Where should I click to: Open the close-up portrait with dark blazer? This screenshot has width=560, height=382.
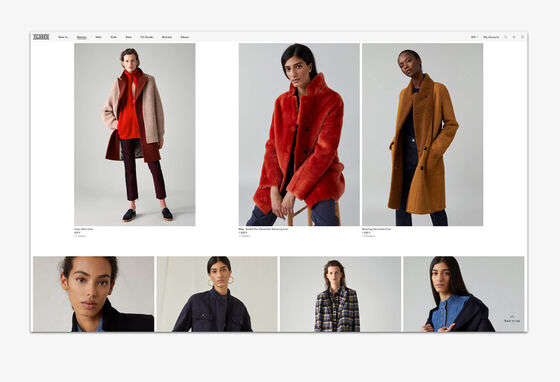pyautogui.click(x=94, y=294)
